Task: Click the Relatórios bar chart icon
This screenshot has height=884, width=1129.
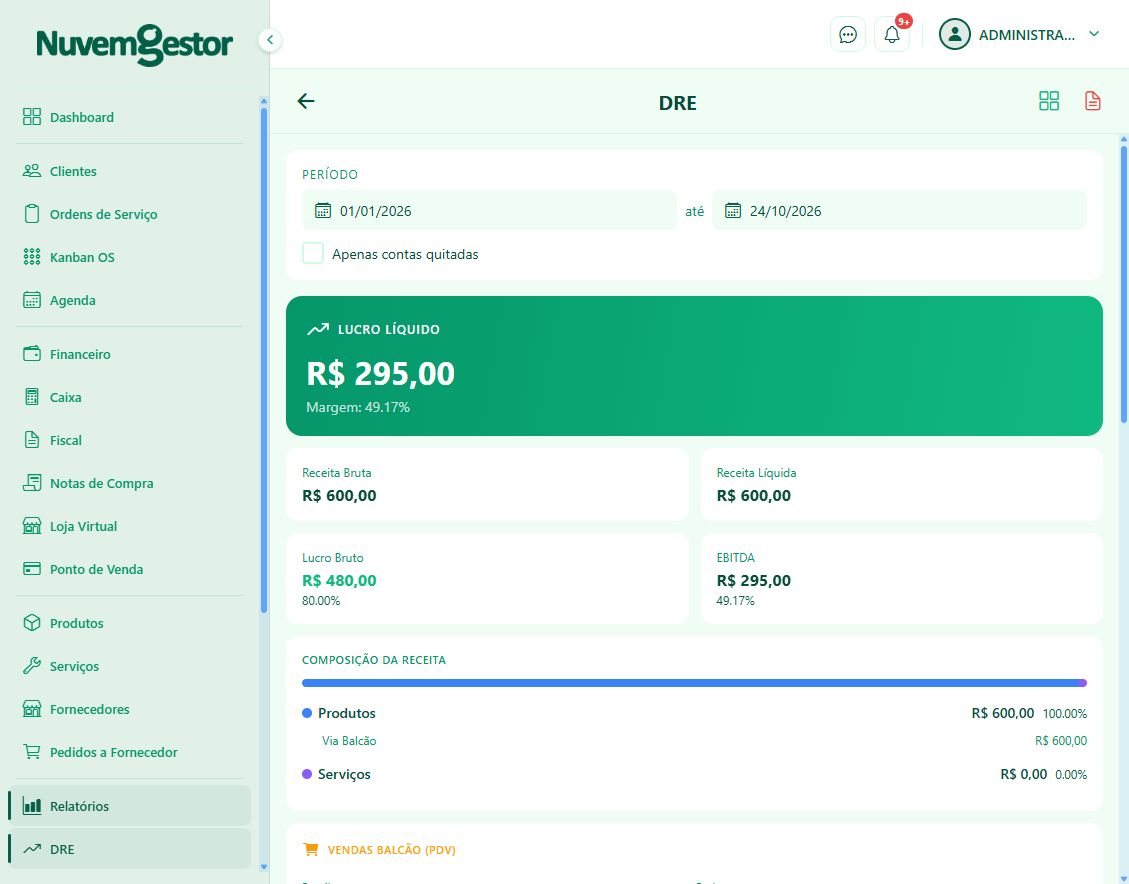Action: 32,806
